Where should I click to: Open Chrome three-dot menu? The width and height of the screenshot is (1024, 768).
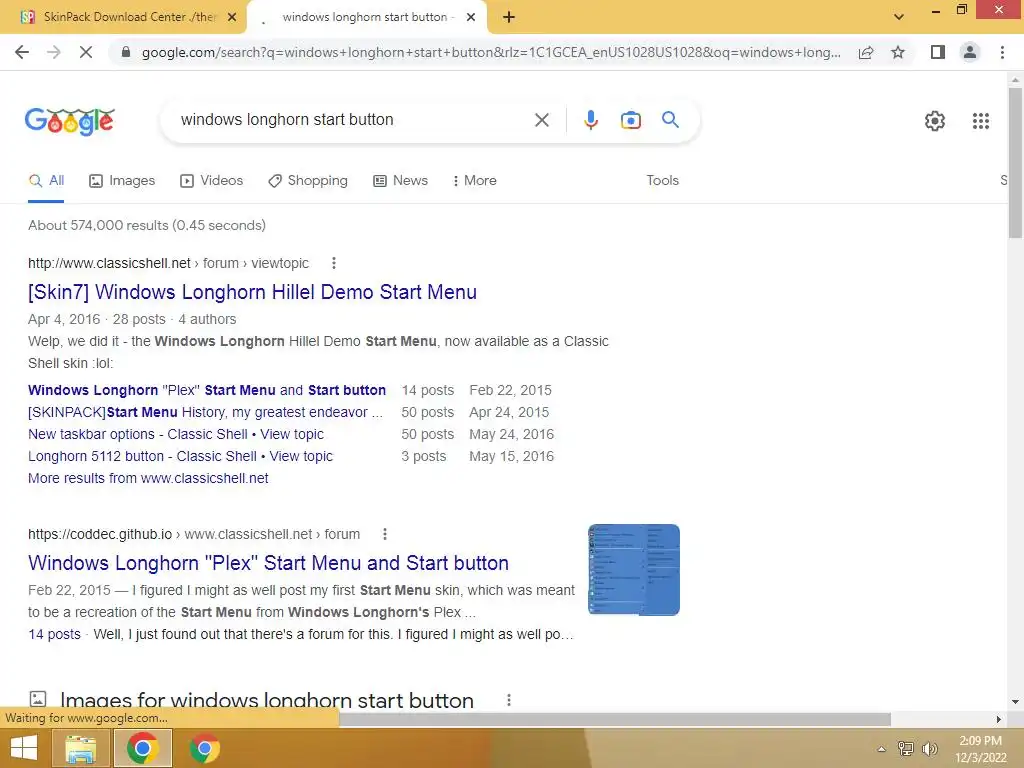coord(1002,52)
